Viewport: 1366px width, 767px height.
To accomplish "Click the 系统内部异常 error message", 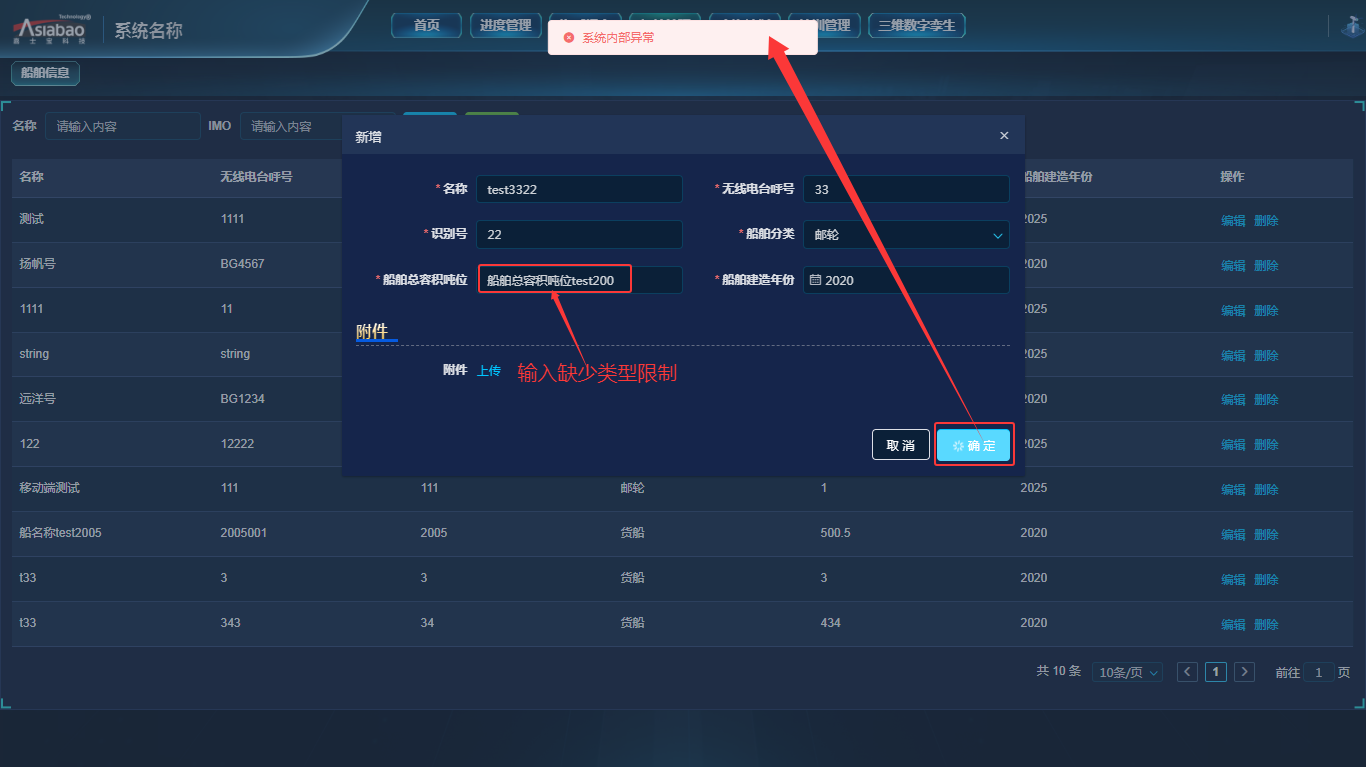I will click(x=618, y=38).
